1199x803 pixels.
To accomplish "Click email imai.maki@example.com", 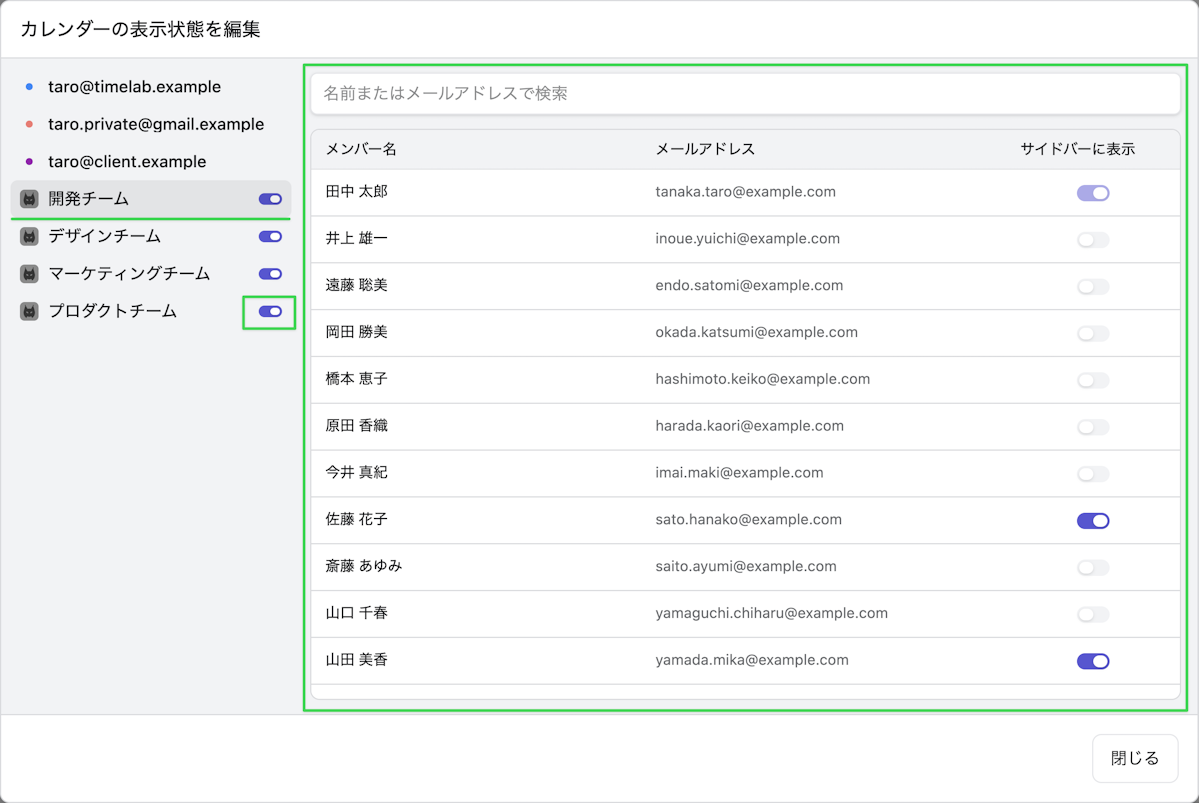I will click(739, 473).
